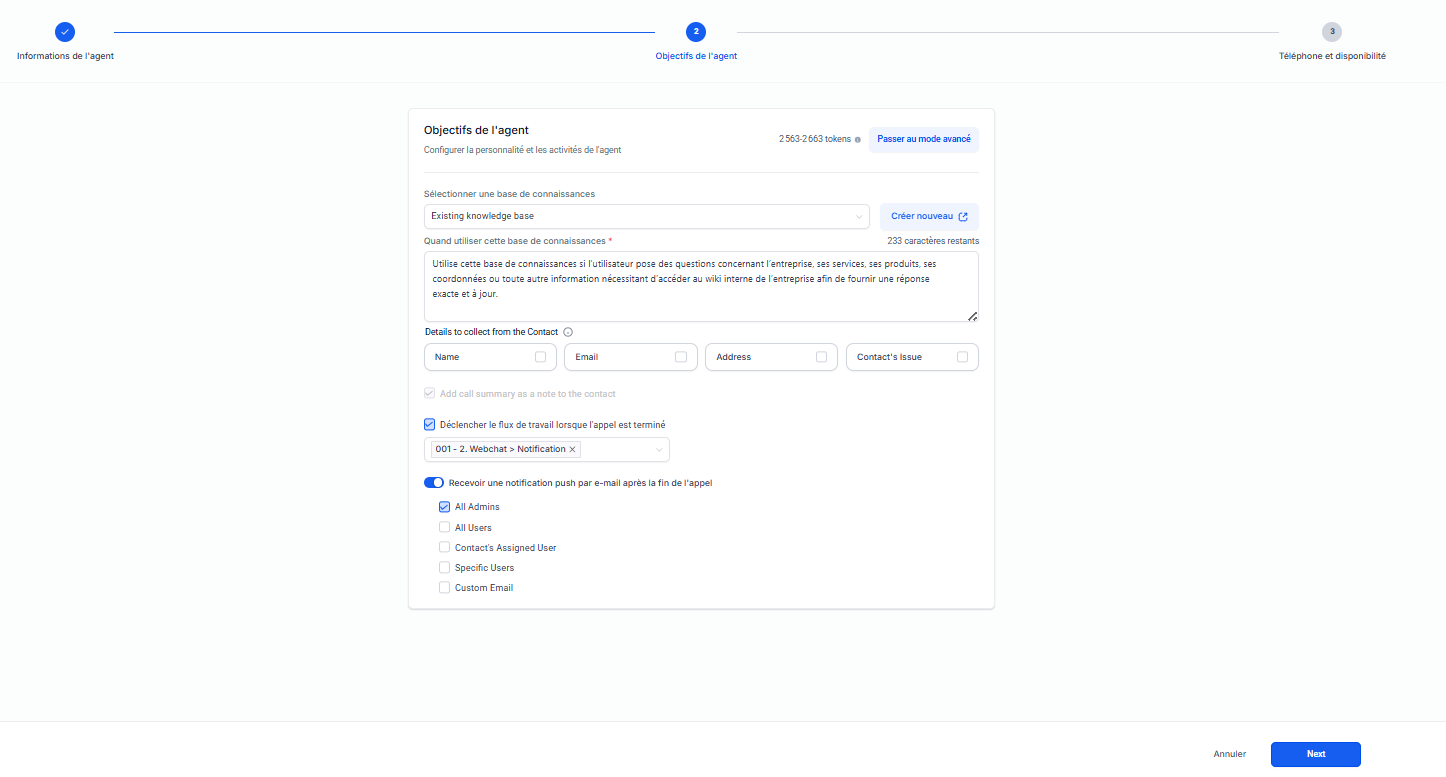Image resolution: width=1446 pixels, height=777 pixels.
Task: Remove the Webchat Notification workflow tag
Action: click(572, 450)
